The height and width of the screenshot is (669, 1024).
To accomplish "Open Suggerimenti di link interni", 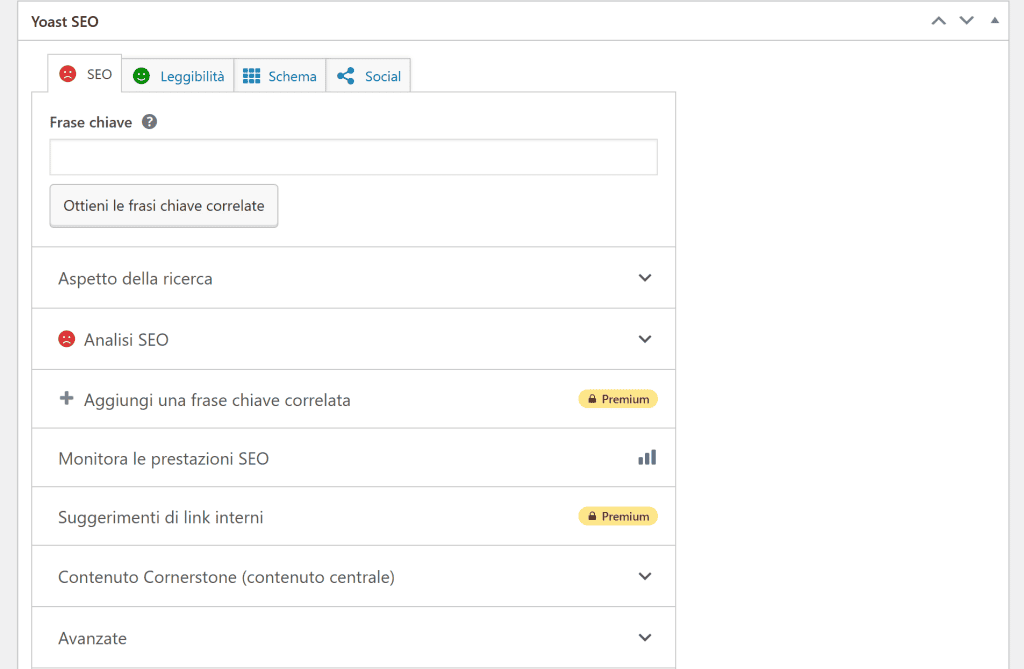I will tap(353, 517).
